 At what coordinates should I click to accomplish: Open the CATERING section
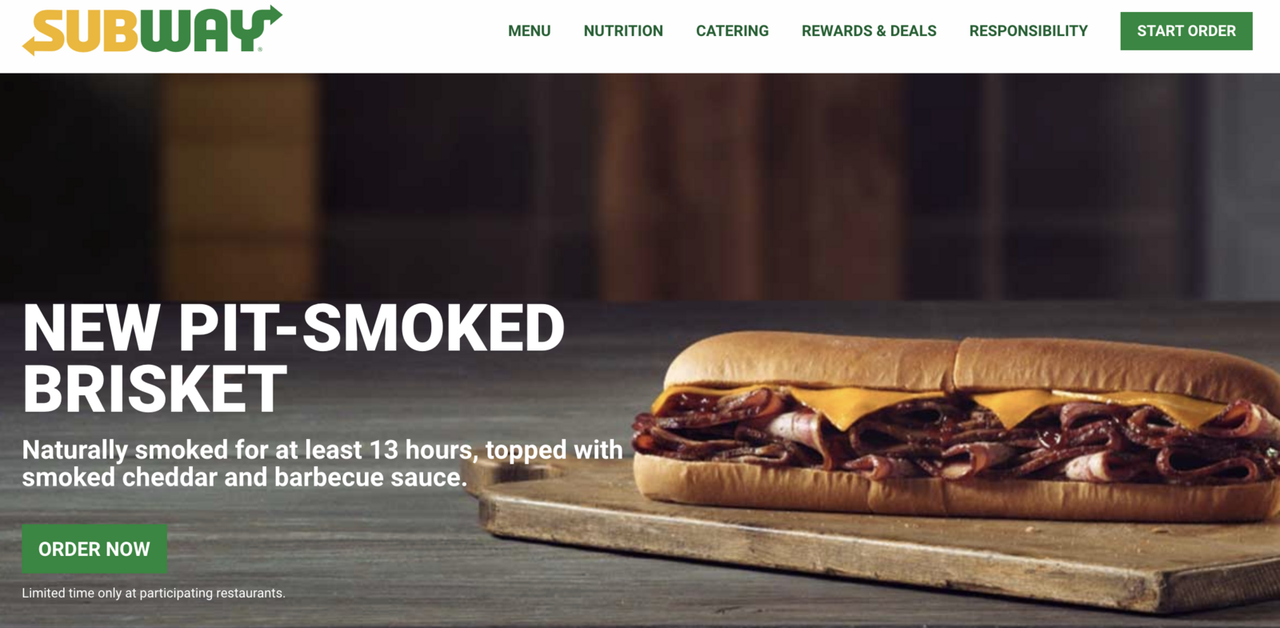732,31
